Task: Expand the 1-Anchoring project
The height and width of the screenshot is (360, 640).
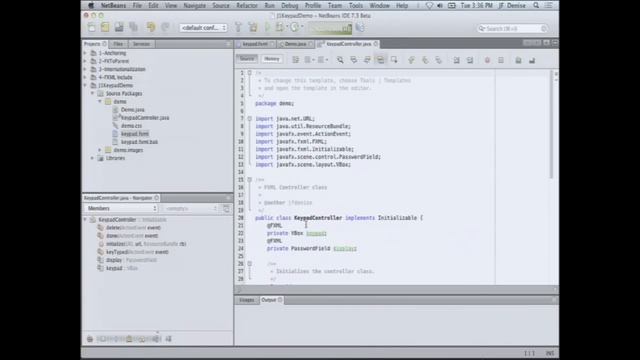Action: [x=85, y=53]
